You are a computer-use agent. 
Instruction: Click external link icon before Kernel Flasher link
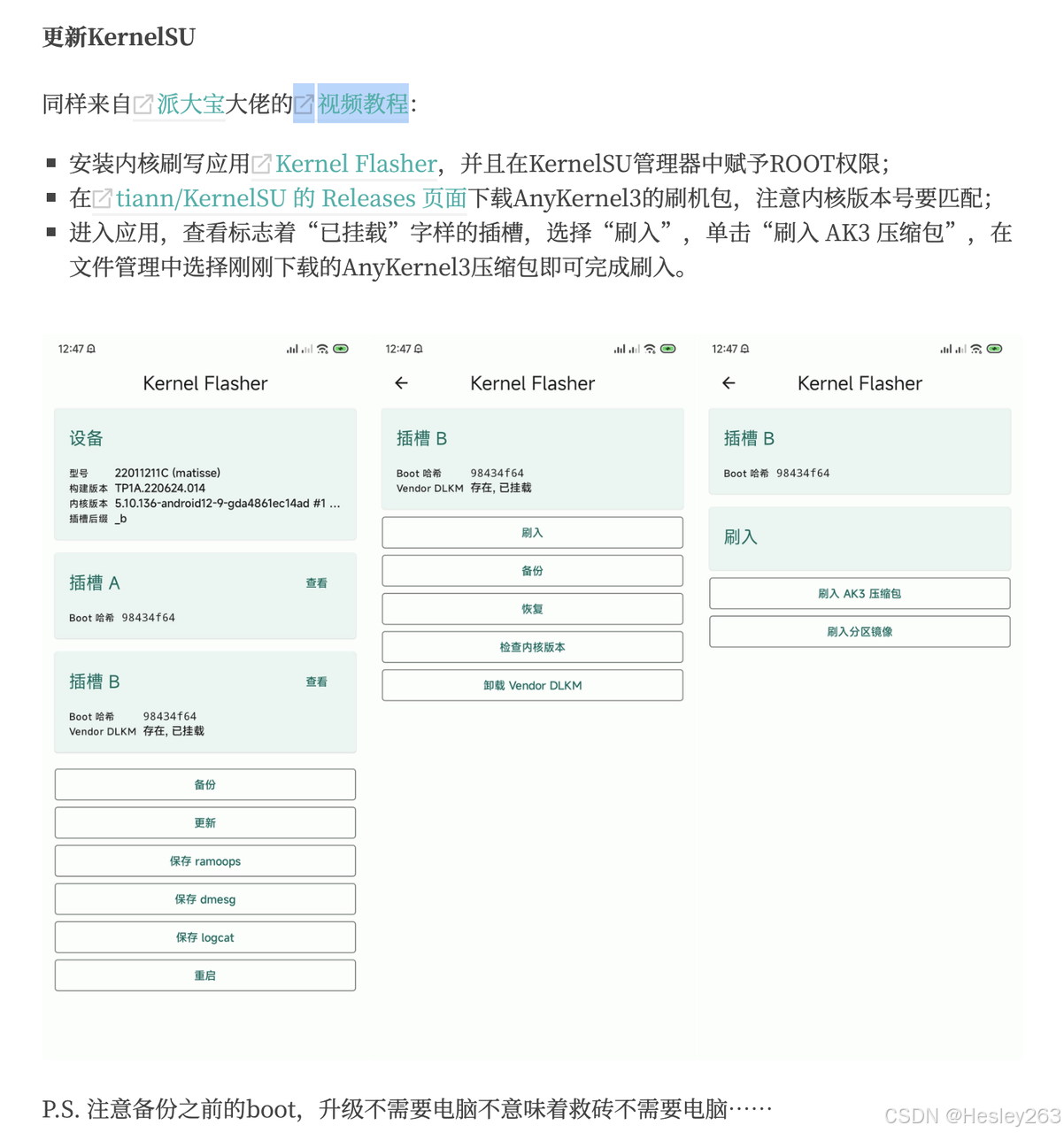(262, 164)
